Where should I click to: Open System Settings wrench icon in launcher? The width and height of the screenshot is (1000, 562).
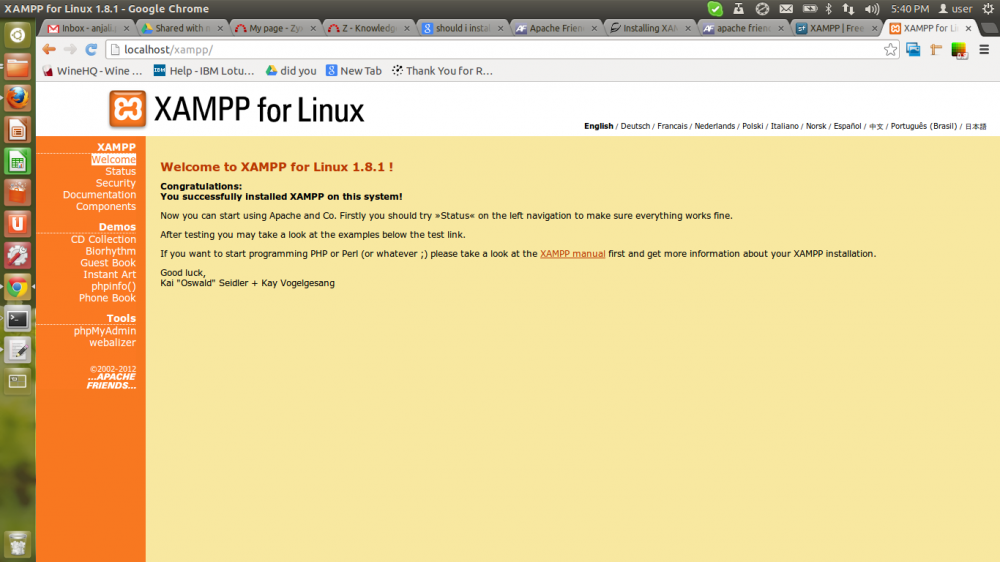[x=17, y=255]
